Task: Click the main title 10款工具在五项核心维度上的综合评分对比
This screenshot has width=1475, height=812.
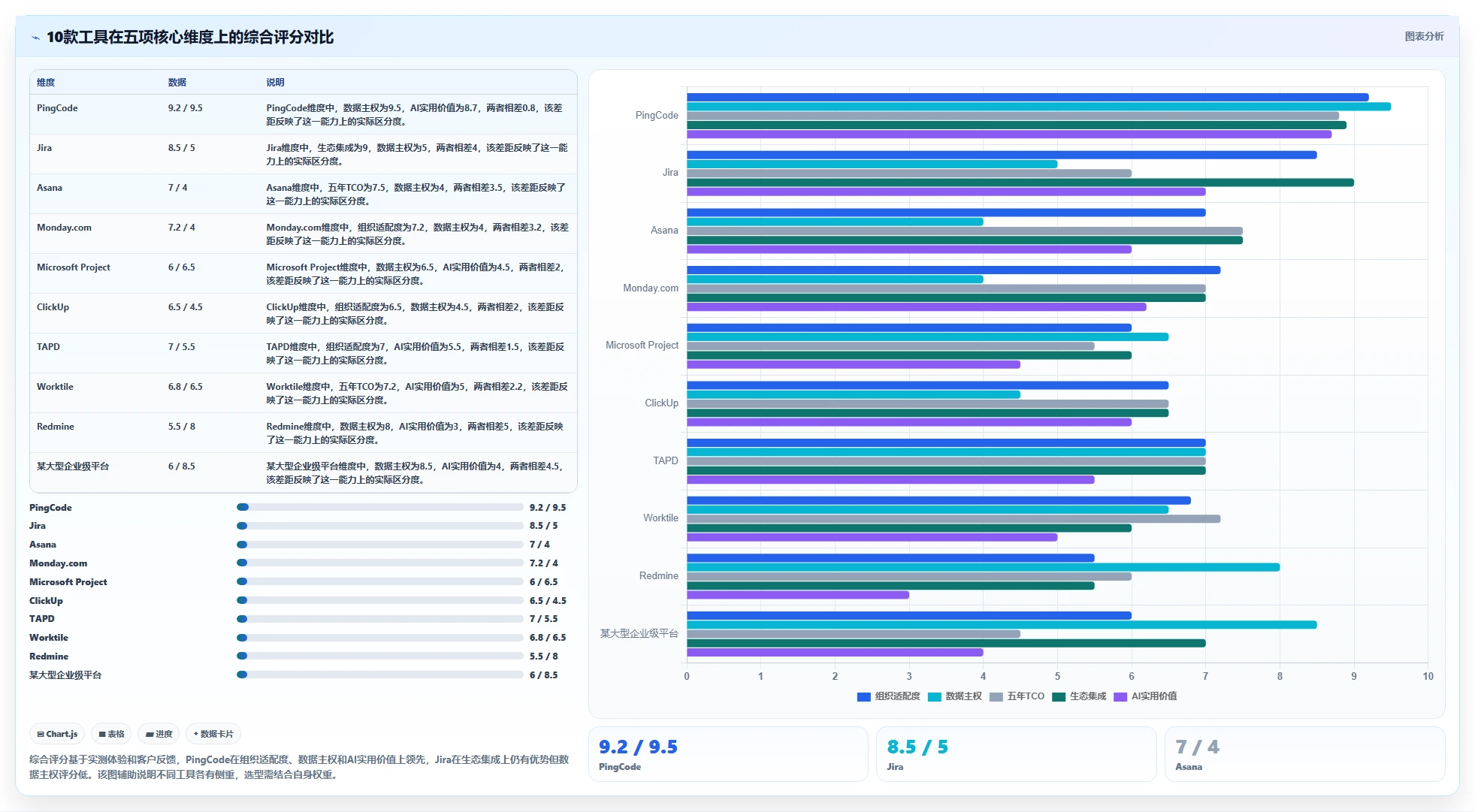Action: [x=190, y=38]
